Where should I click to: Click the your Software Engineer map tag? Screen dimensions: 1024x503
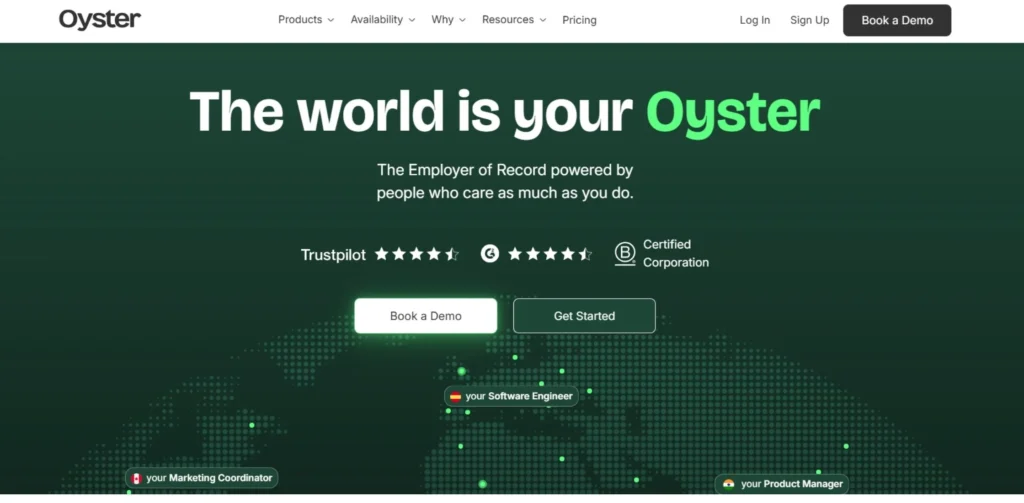pos(511,396)
